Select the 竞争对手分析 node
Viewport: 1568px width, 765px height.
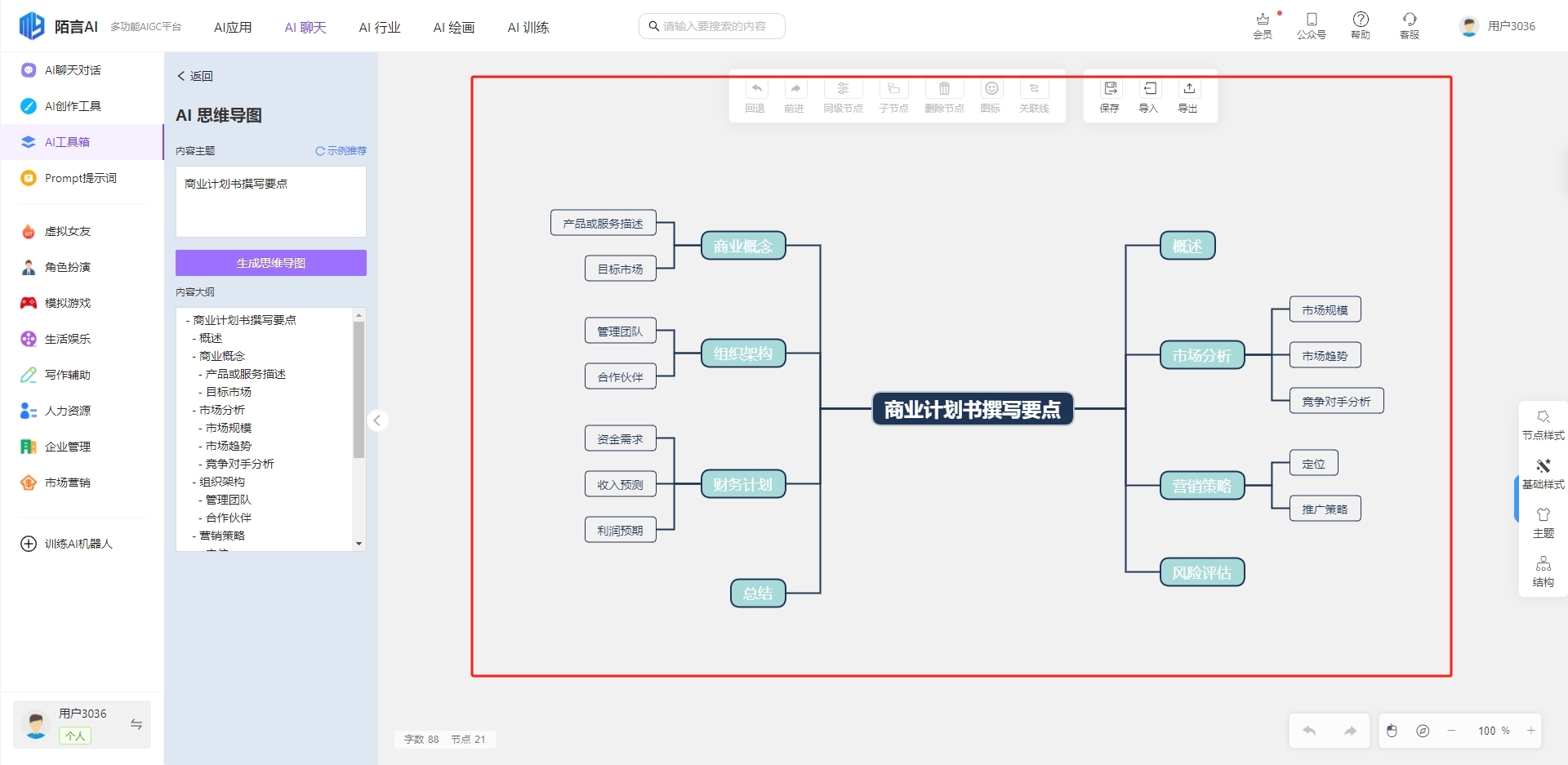1337,401
